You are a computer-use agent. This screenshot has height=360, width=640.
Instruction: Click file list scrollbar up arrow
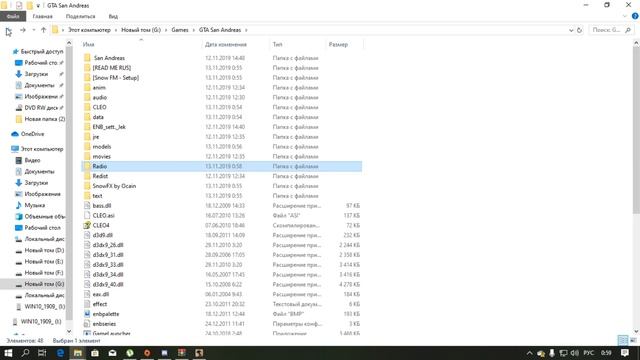pos(636,43)
